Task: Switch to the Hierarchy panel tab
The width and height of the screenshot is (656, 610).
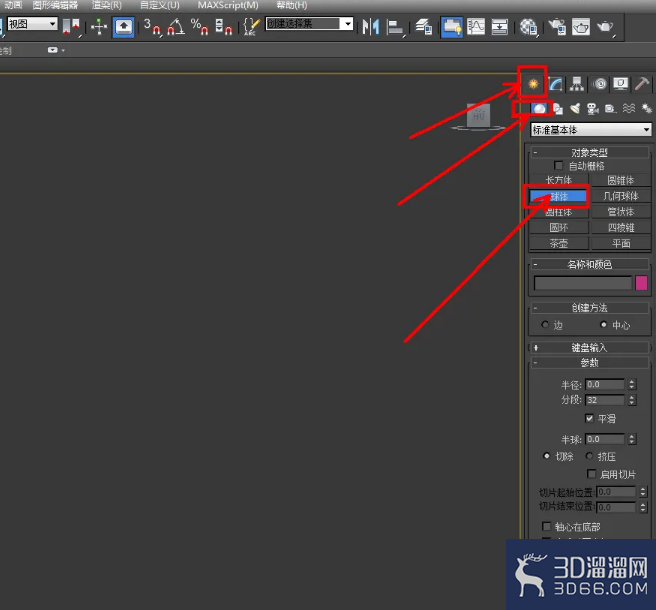Action: coord(577,84)
